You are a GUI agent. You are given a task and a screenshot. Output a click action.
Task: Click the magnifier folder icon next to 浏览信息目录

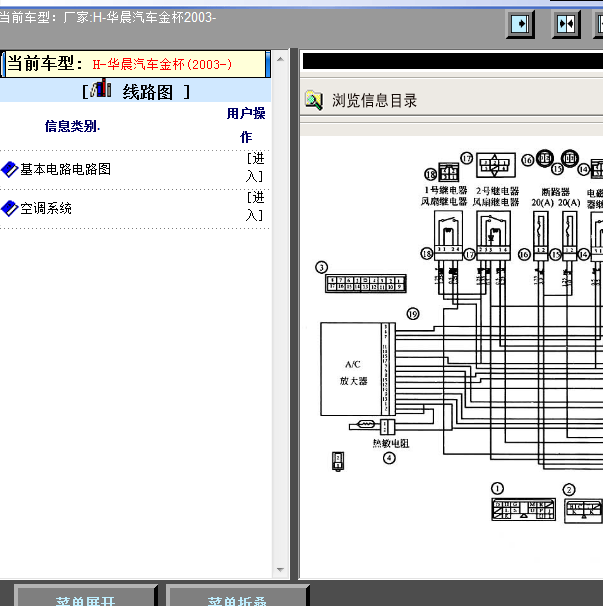pos(314,100)
